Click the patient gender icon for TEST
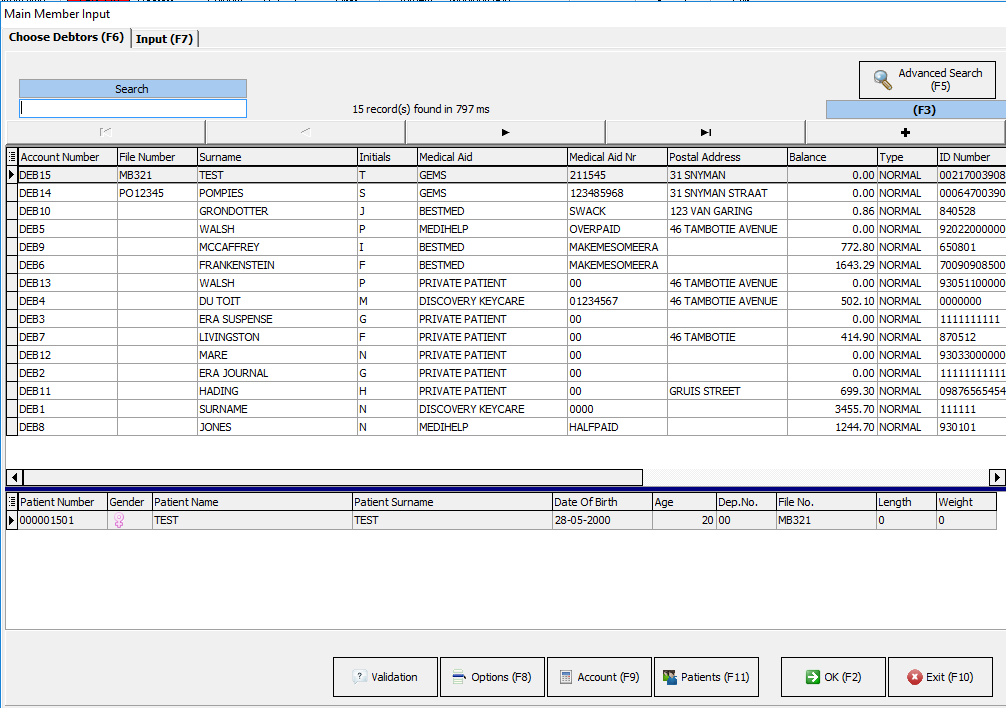Viewport: 1006px width, 708px height. pyautogui.click(x=119, y=521)
